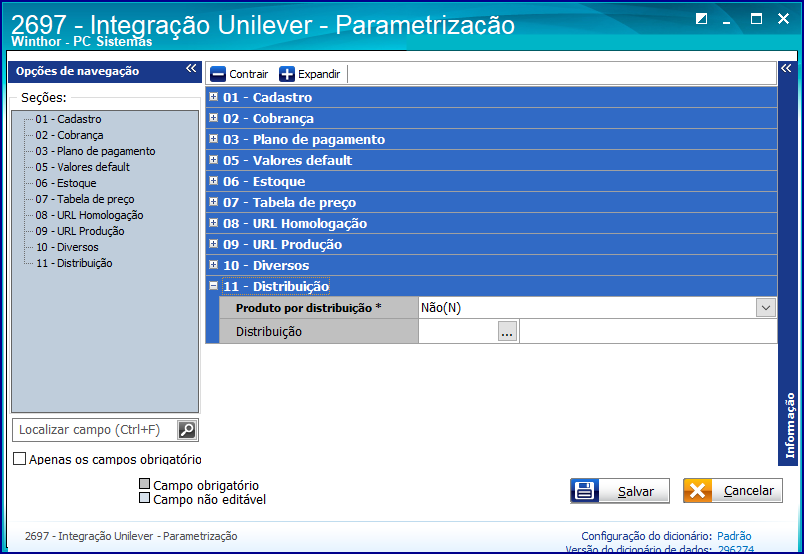The image size is (804, 554).
Task: Click the Opções de navegação panel title
Action: point(77,71)
